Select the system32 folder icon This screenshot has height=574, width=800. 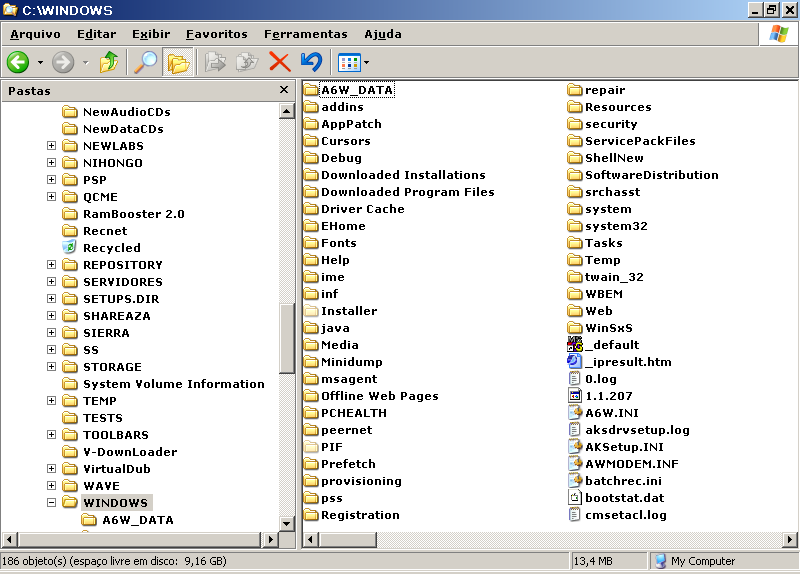tap(574, 226)
